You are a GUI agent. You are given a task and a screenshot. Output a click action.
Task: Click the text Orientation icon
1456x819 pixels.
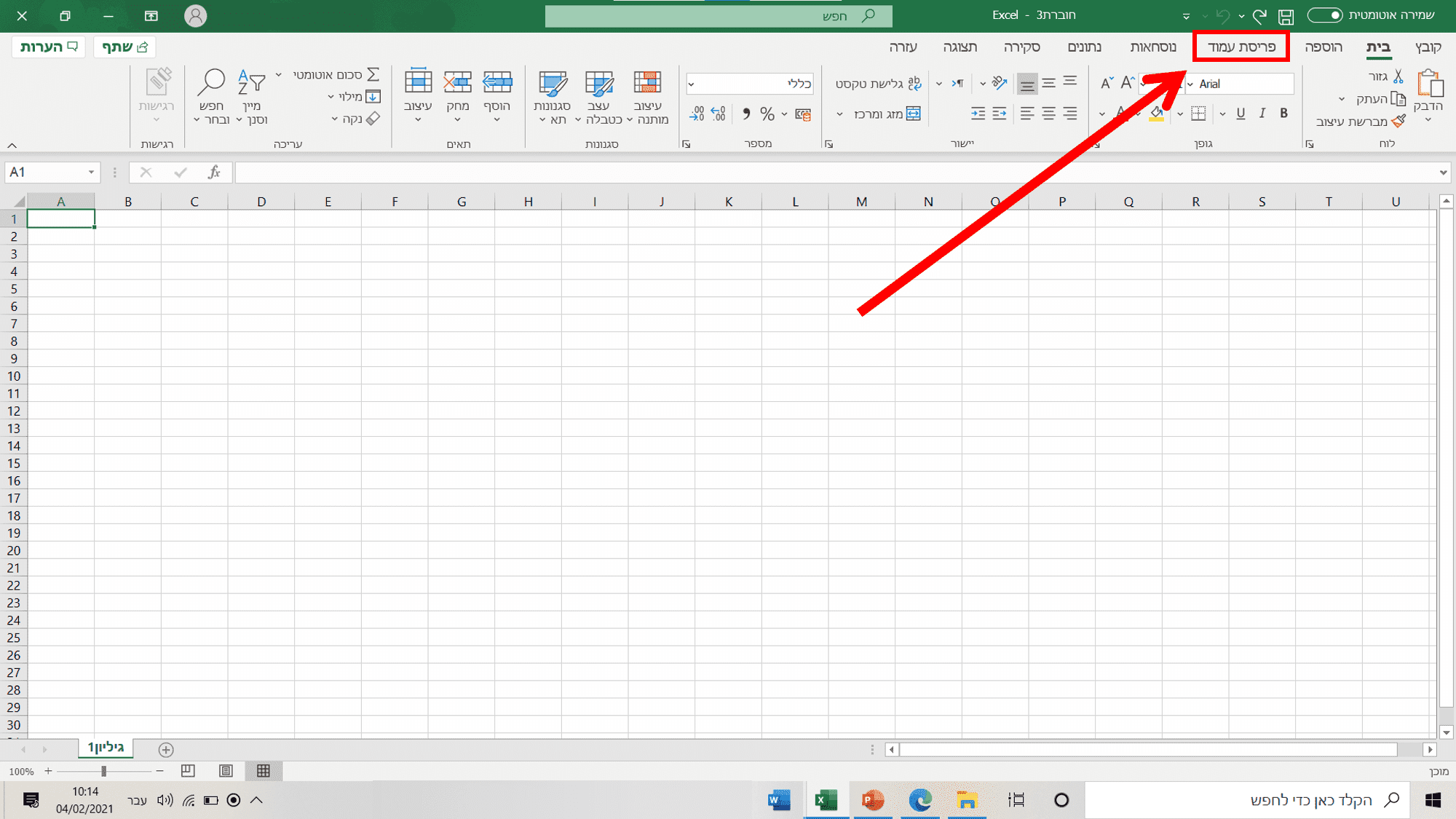pos(1000,83)
